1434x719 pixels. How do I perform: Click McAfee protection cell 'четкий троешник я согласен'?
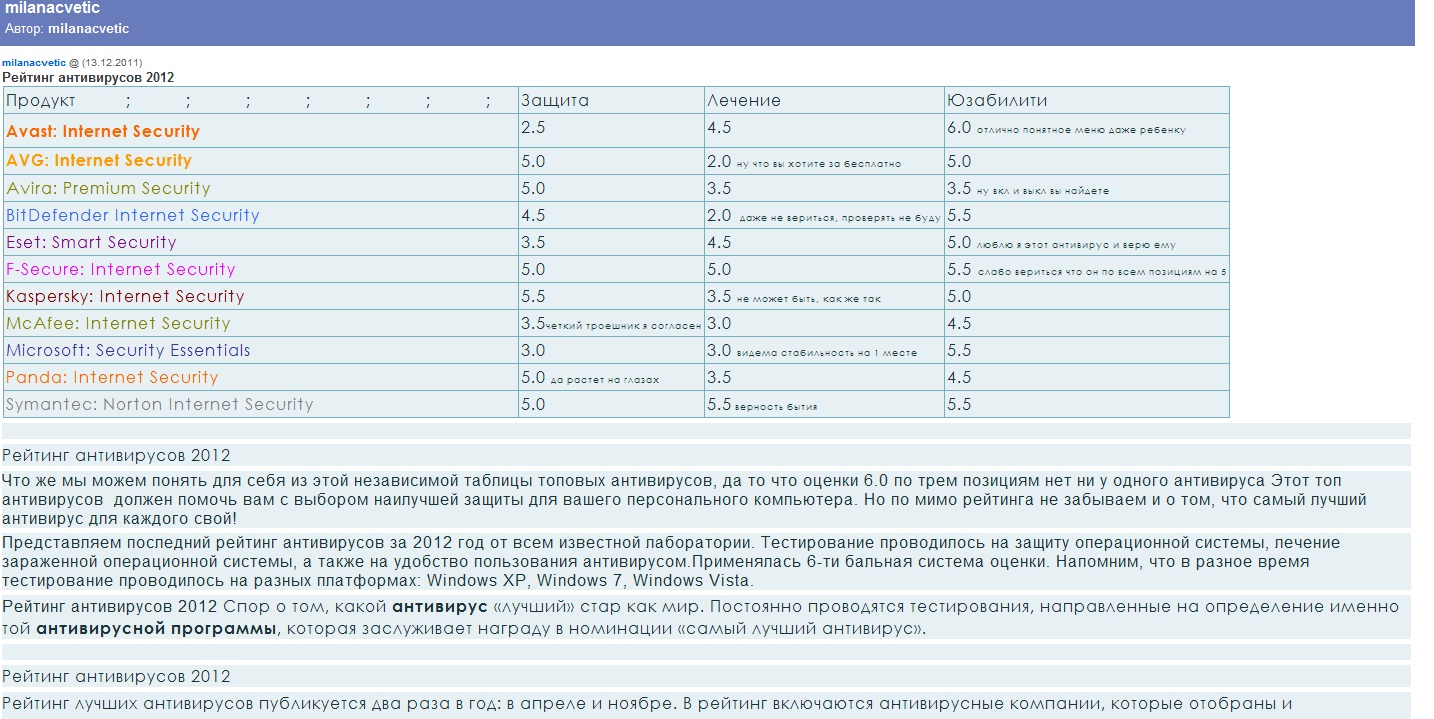point(612,323)
